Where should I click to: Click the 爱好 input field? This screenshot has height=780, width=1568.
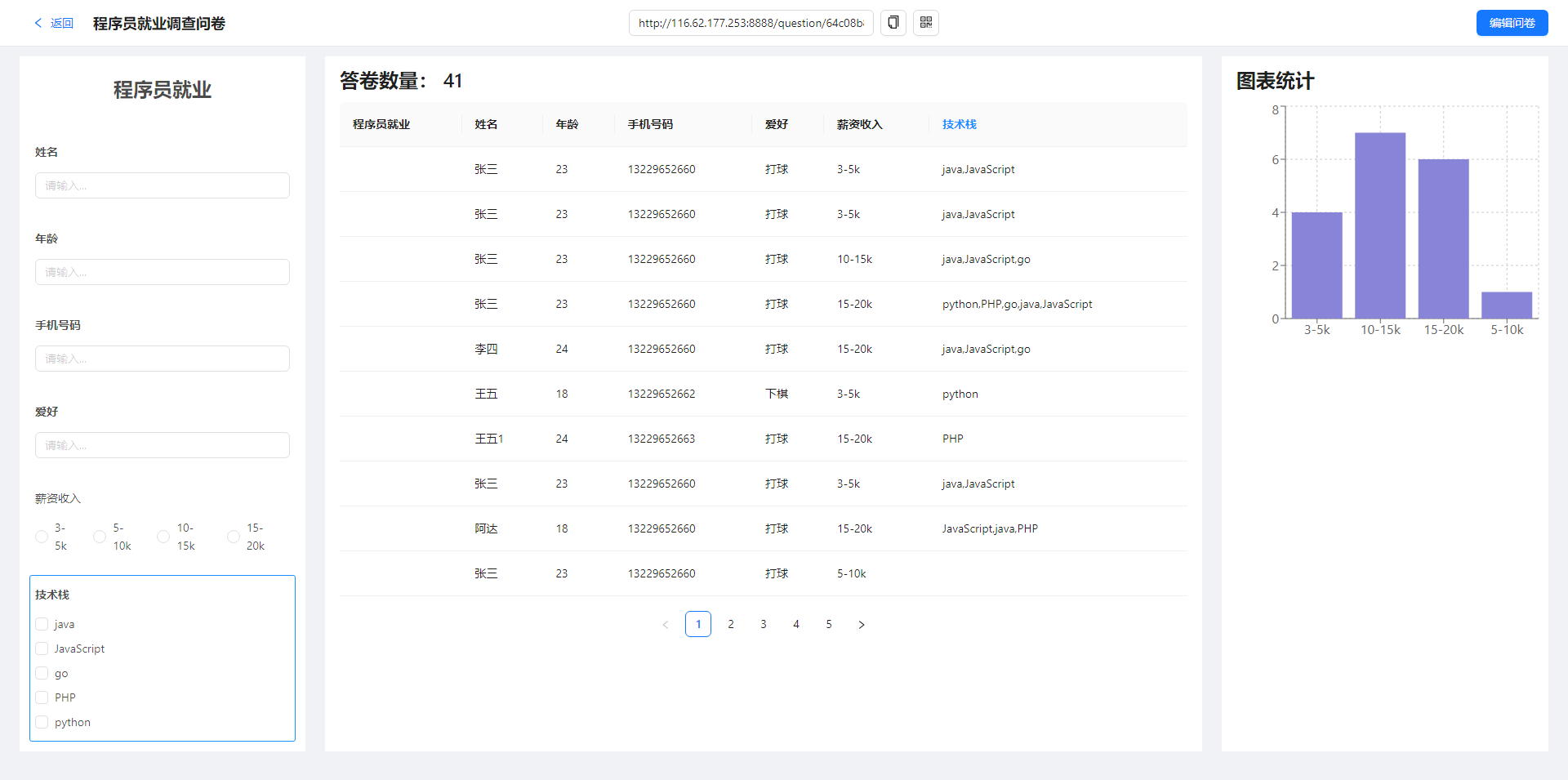163,445
